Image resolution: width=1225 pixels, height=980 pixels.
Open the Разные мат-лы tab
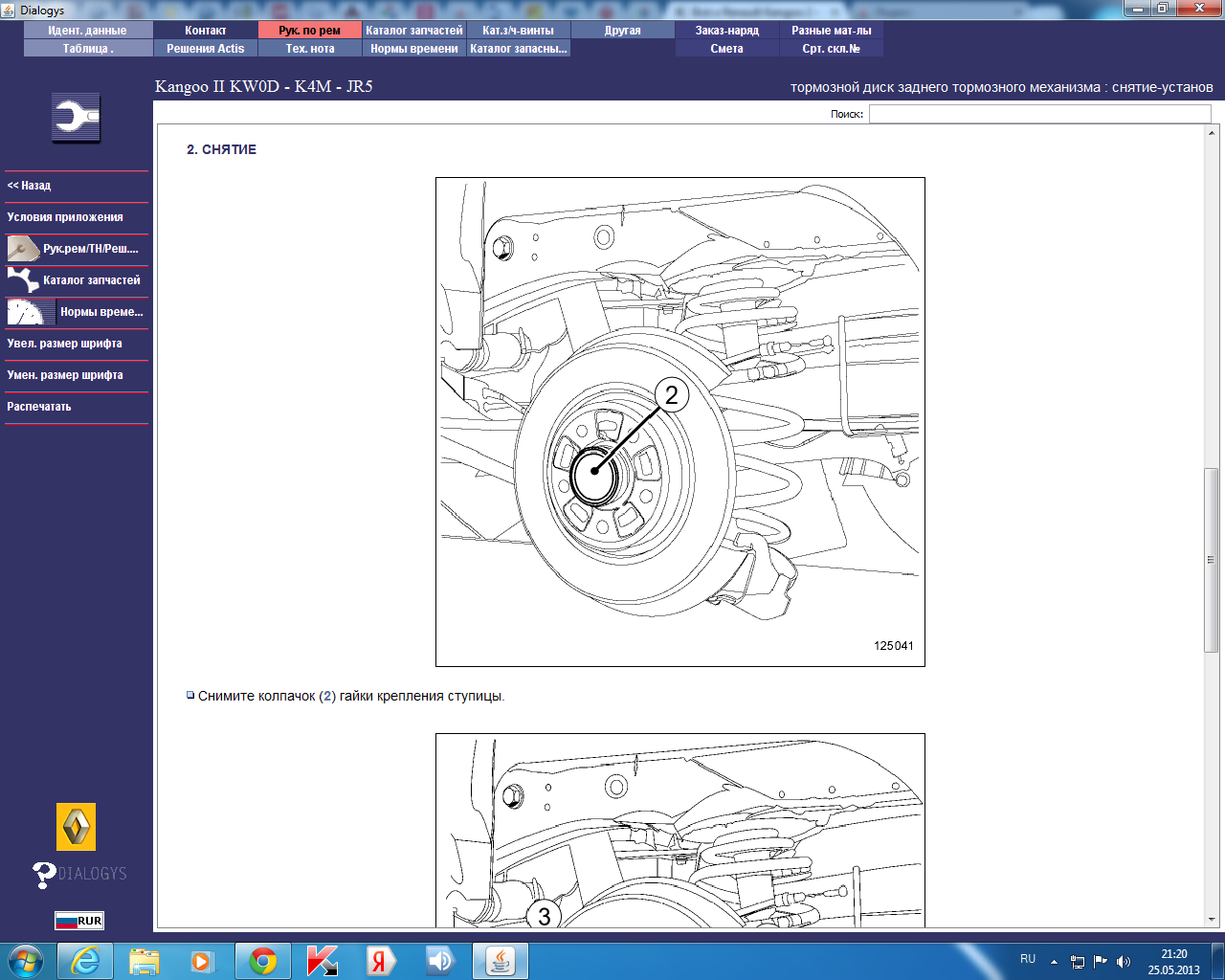coord(832,31)
